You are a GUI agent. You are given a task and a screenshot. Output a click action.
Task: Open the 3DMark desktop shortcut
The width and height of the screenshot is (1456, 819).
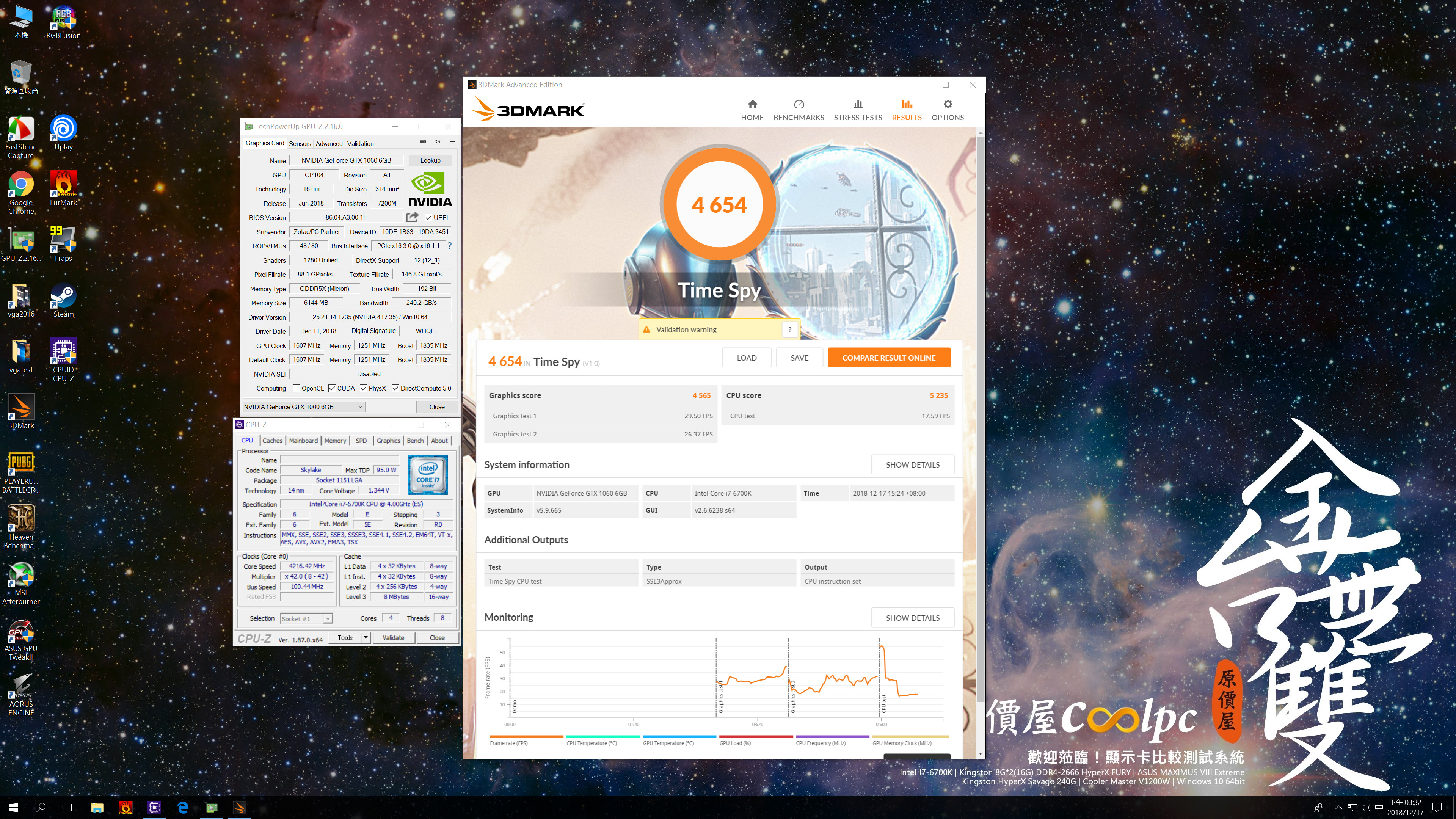[x=21, y=411]
